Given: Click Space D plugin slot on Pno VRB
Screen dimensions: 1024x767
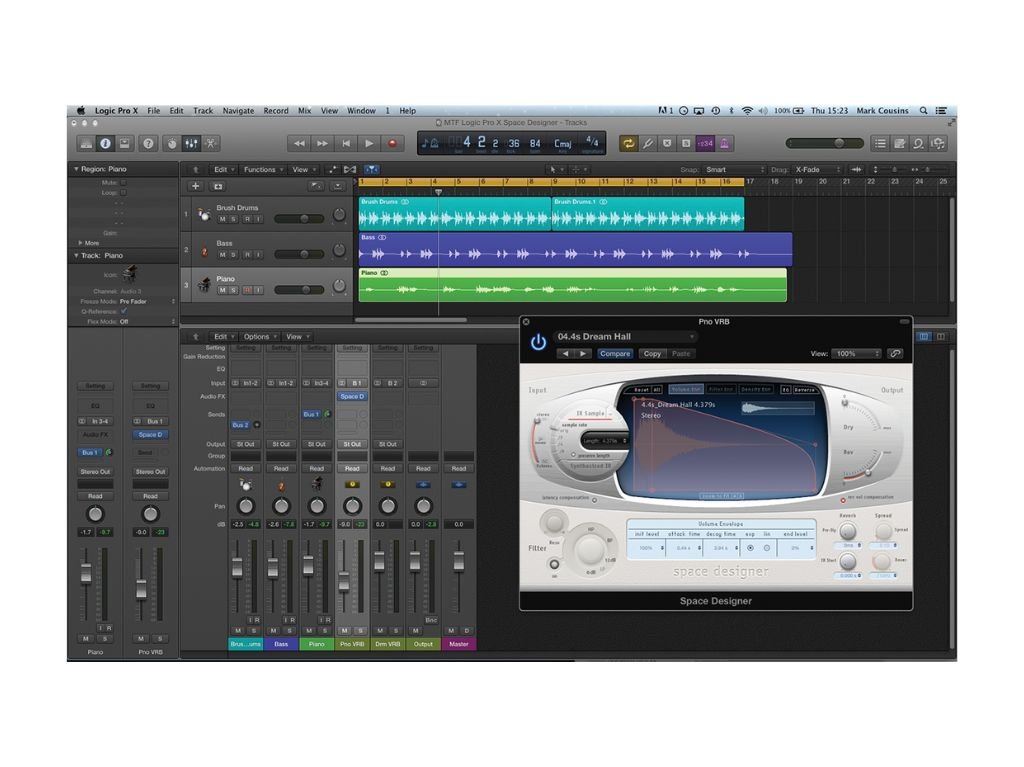Looking at the screenshot, I should (x=352, y=397).
